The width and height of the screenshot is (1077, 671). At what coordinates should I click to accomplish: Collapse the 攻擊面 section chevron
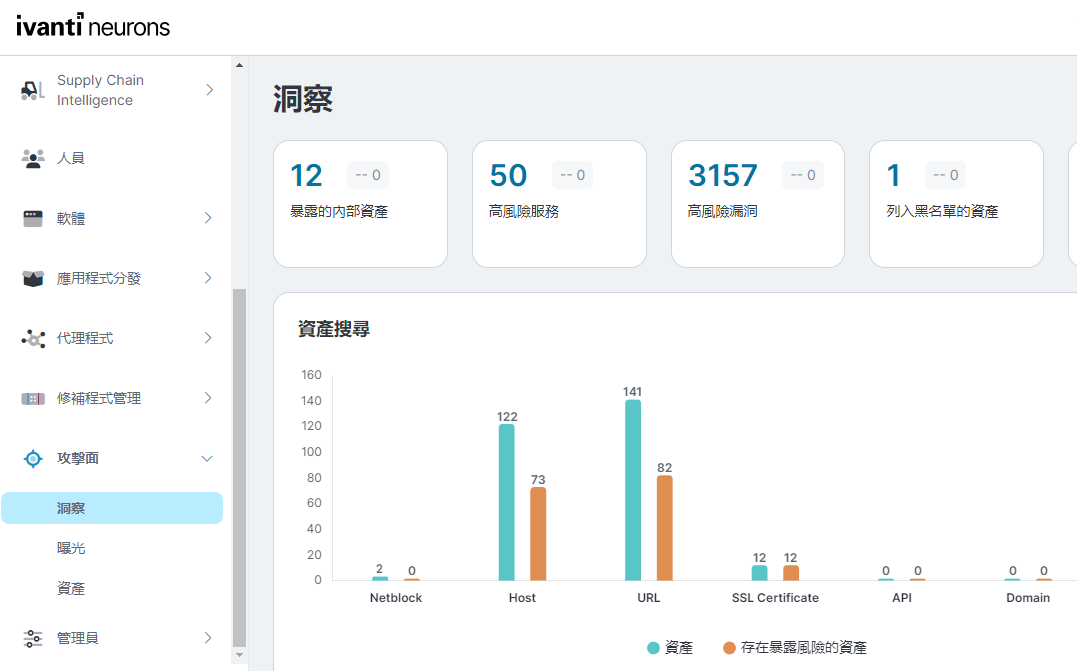(x=207, y=458)
